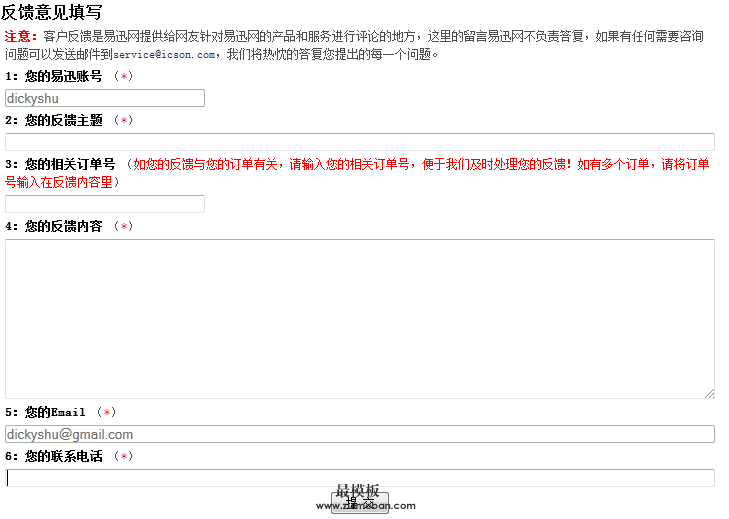Viewport: 729px width, 519px height.
Task: Click the red 注意: warning text
Action: (x=21, y=36)
